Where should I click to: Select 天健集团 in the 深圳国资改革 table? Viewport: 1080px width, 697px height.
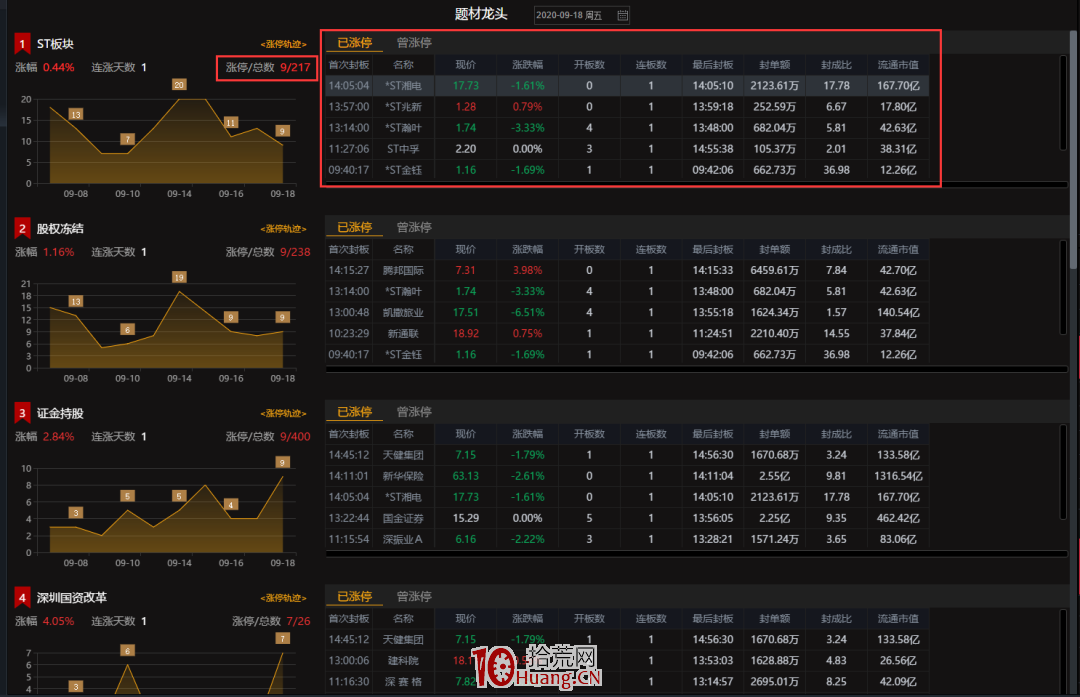627,639
